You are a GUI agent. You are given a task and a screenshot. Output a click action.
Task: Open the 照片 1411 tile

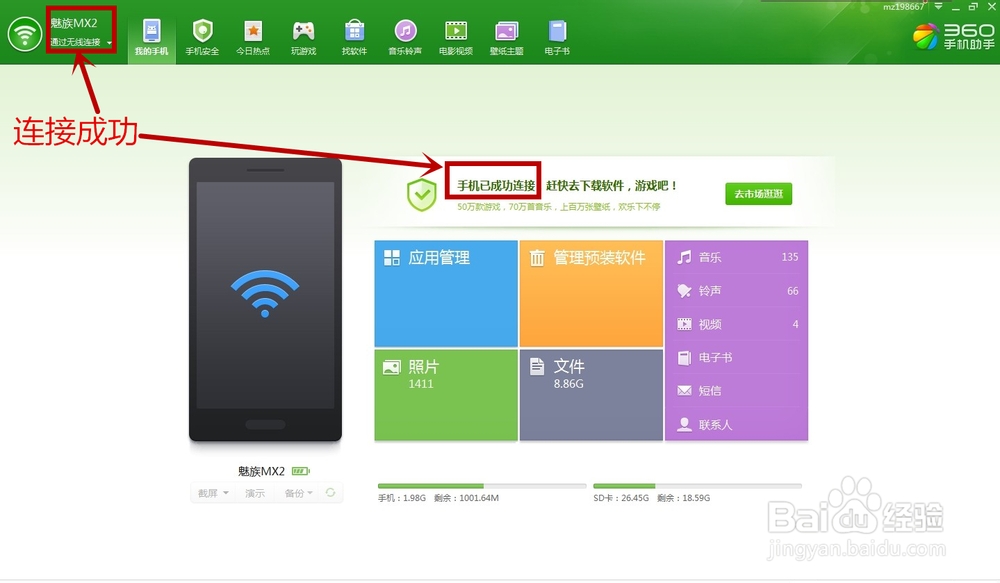pyautogui.click(x=446, y=394)
